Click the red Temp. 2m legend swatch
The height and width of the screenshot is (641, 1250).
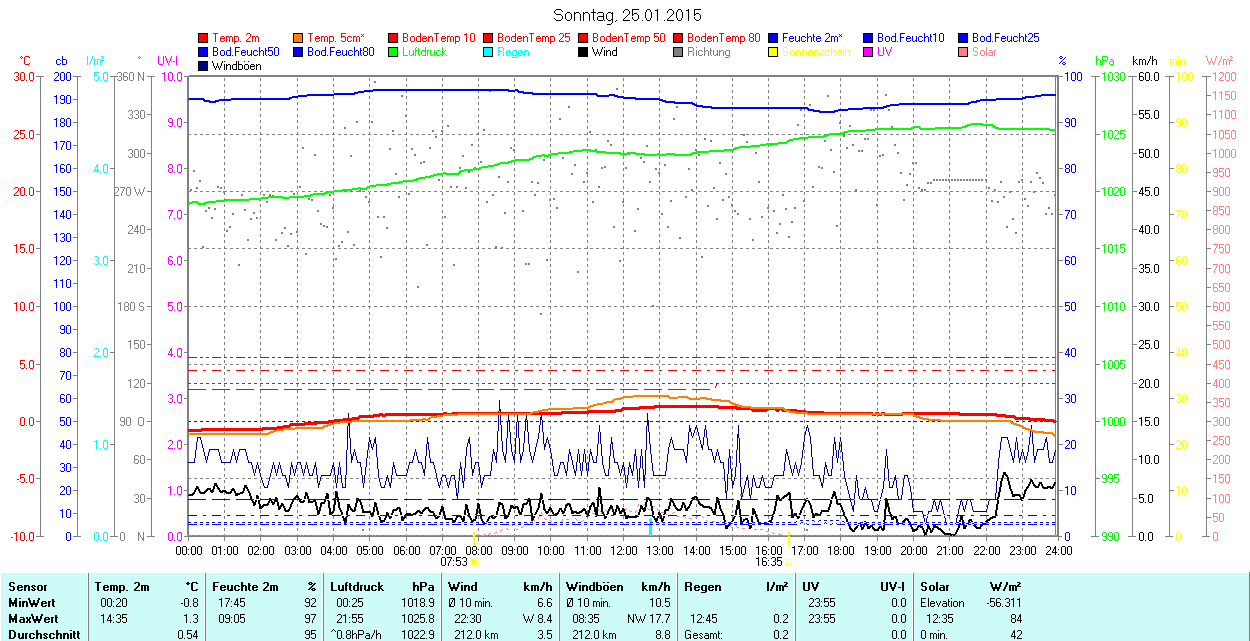click(204, 38)
